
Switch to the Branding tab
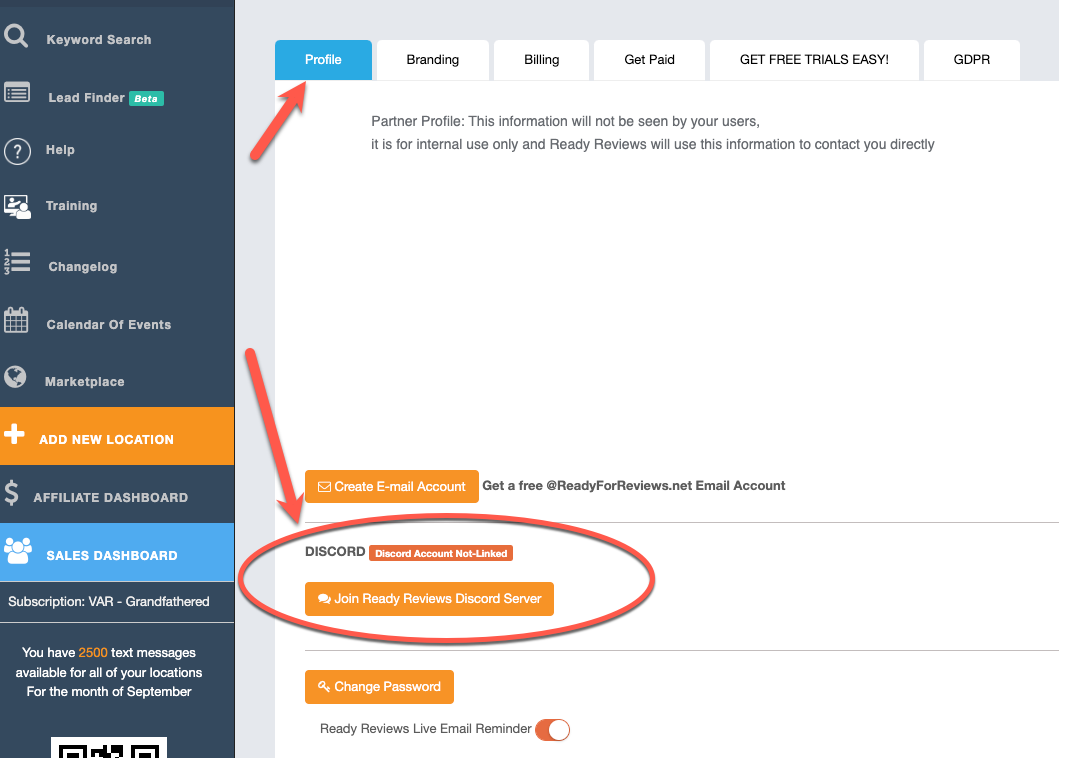click(x=432, y=60)
